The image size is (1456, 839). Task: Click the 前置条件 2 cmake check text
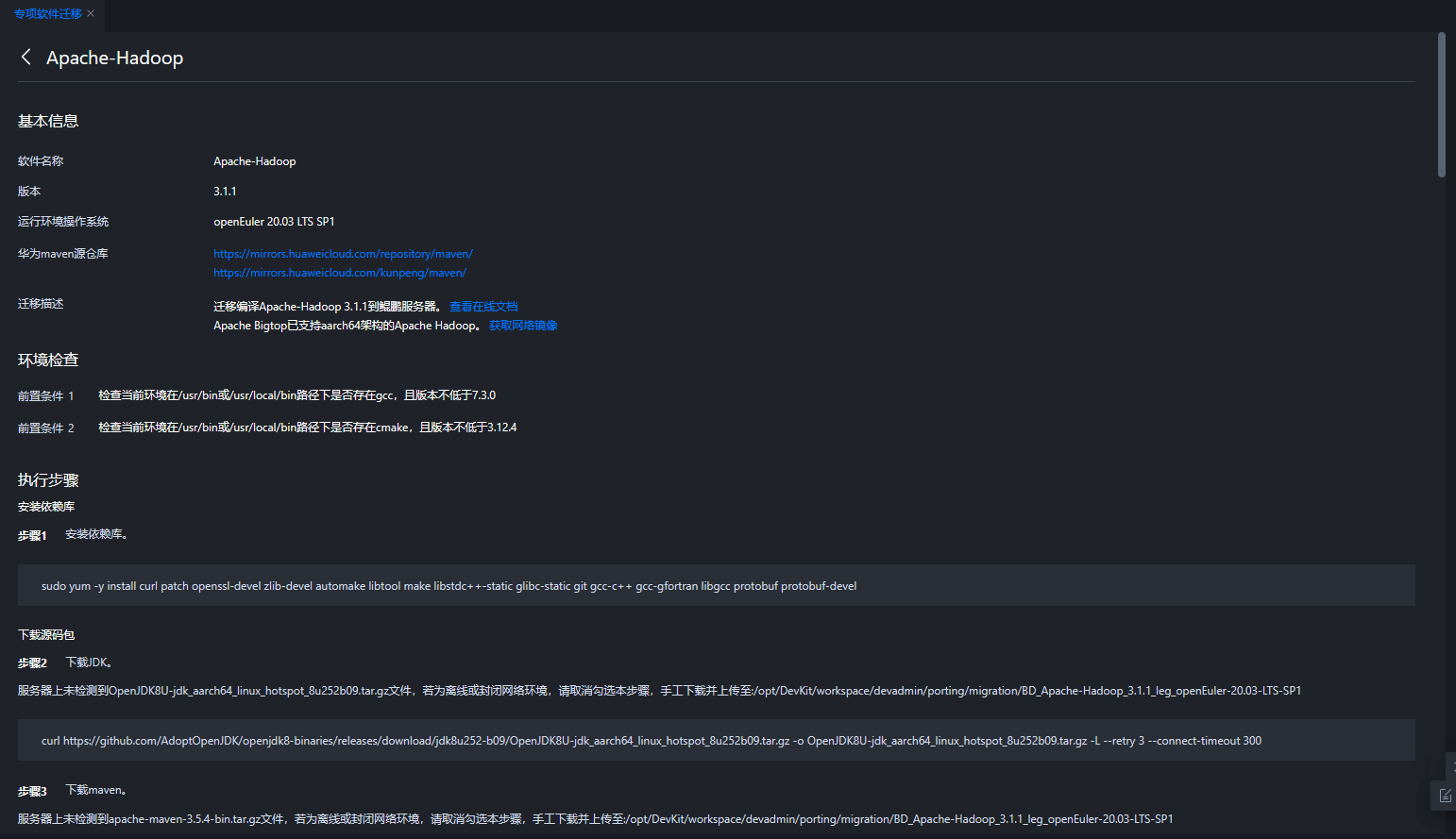pos(307,428)
